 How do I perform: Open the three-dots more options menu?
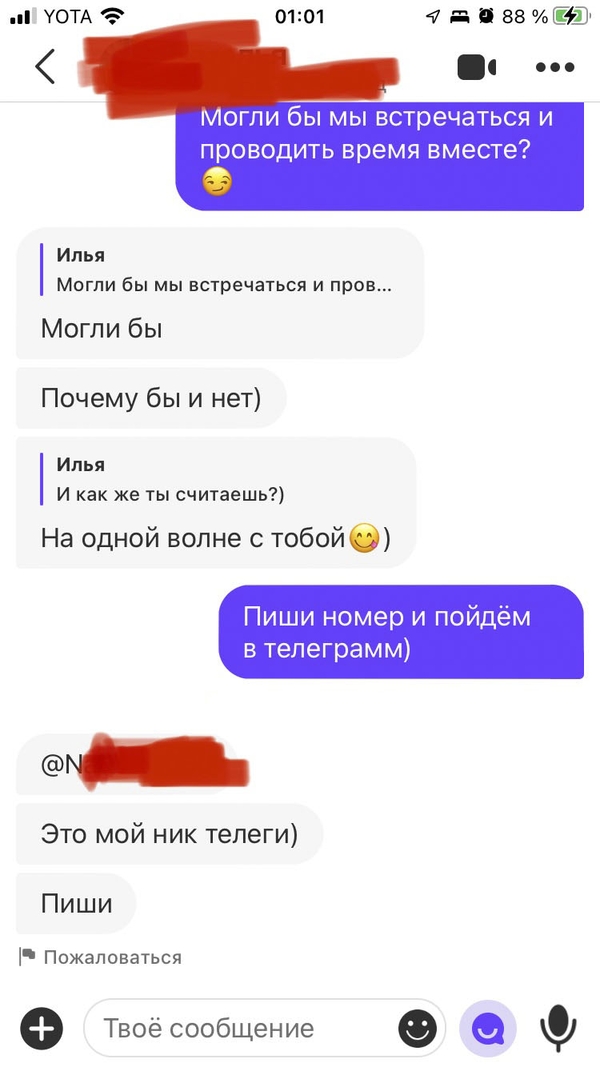[x=555, y=67]
